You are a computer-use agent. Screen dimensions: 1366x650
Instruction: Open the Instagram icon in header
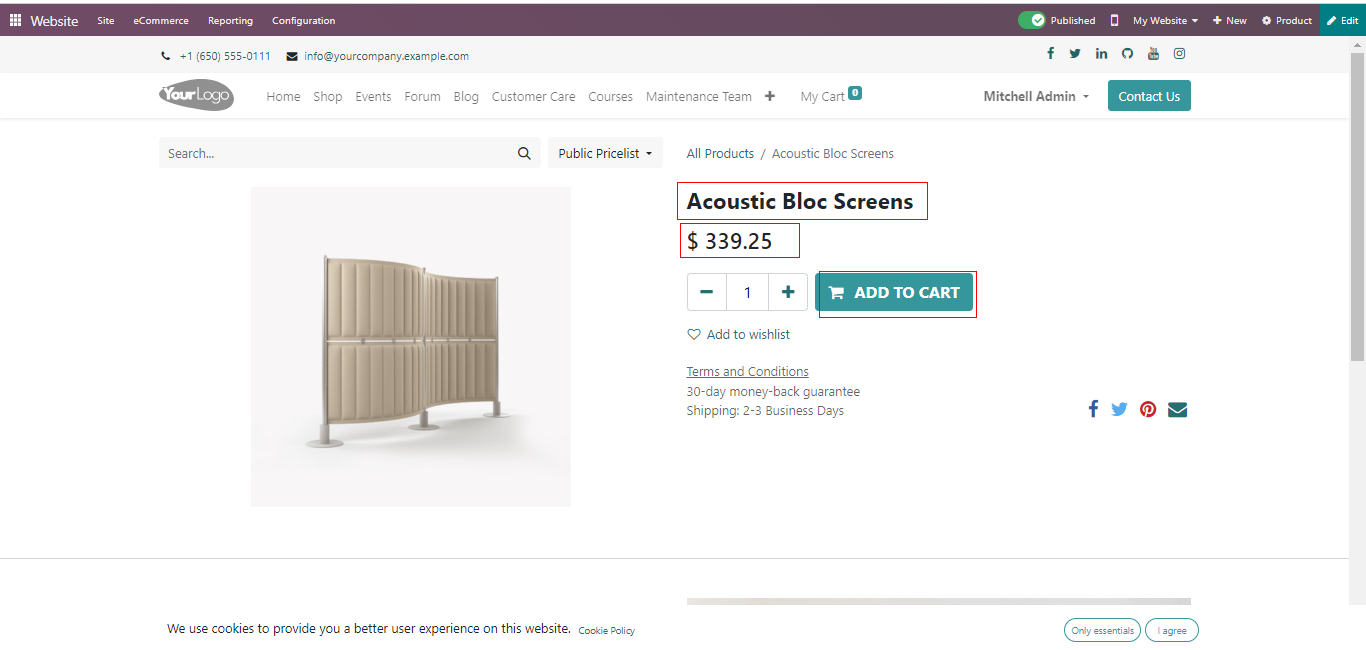coord(1179,54)
